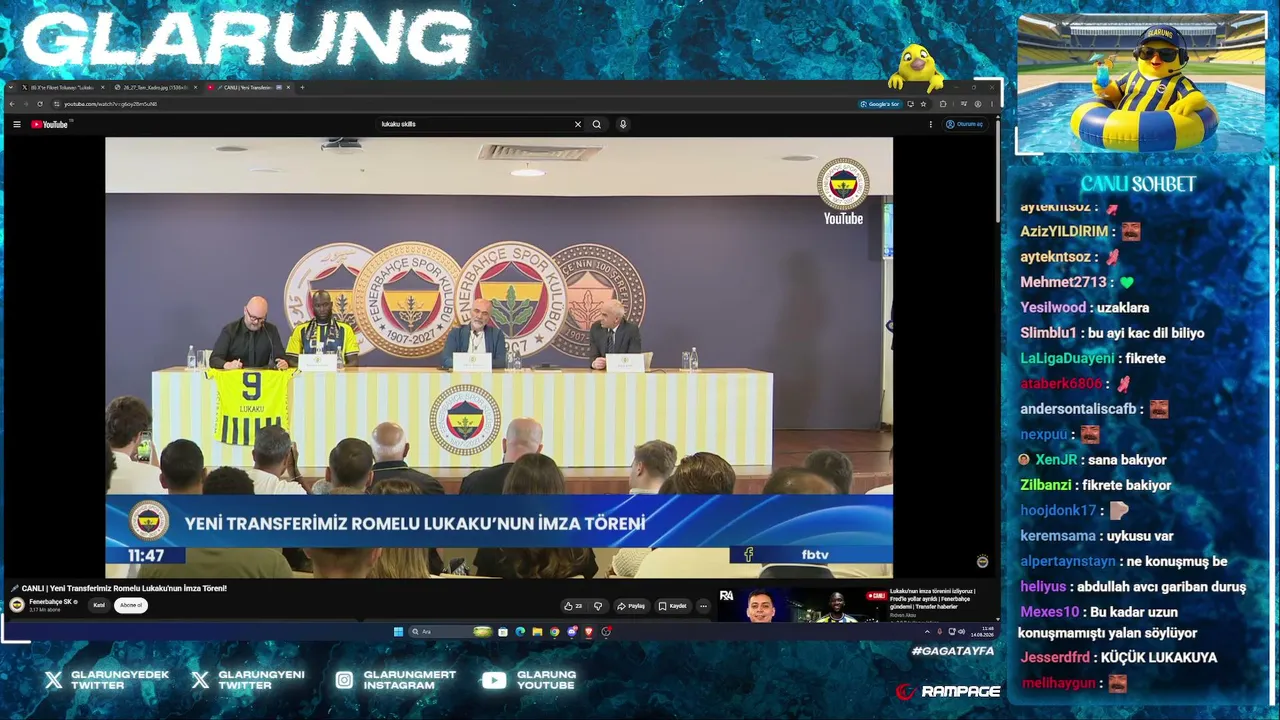Viewport: 1280px width, 720px height.
Task: Click chat message 'uzaklara' by Yesilwood
Action: point(1122,308)
